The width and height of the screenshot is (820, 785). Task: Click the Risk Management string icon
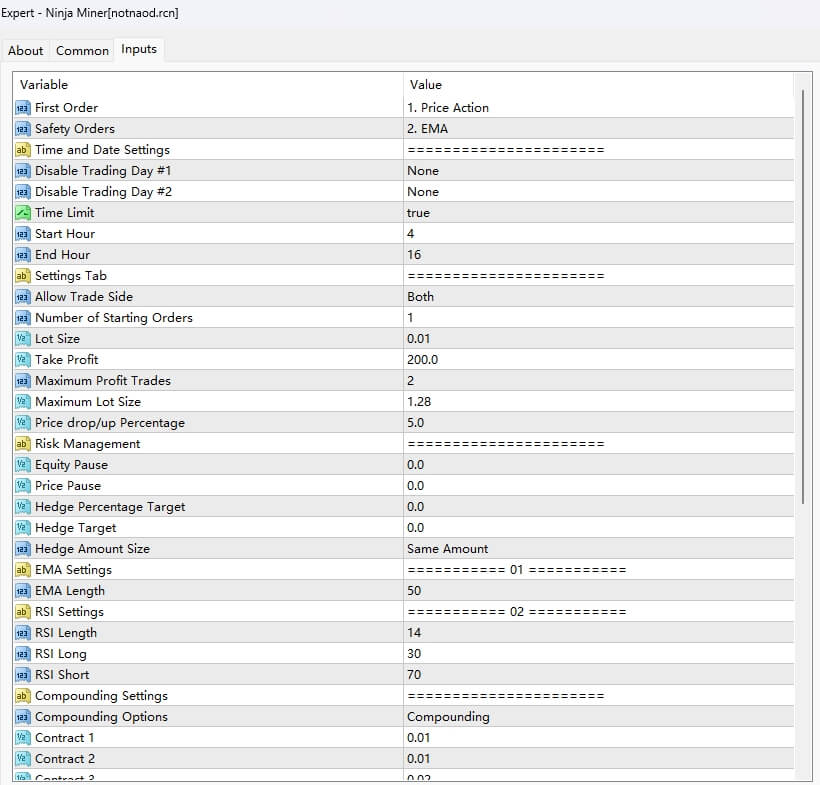(22, 444)
